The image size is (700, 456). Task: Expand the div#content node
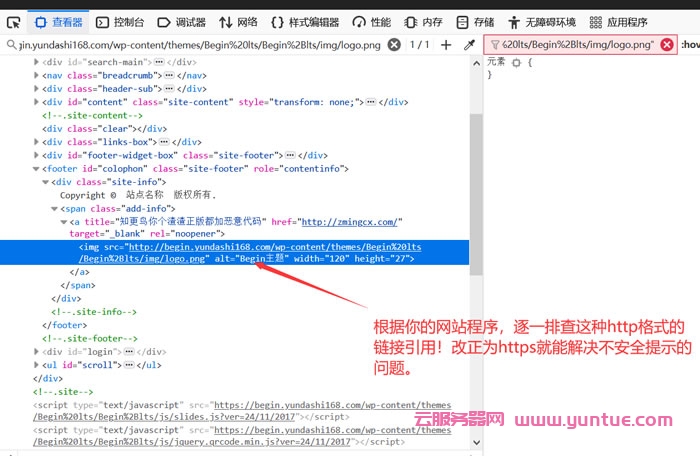tap(38, 102)
